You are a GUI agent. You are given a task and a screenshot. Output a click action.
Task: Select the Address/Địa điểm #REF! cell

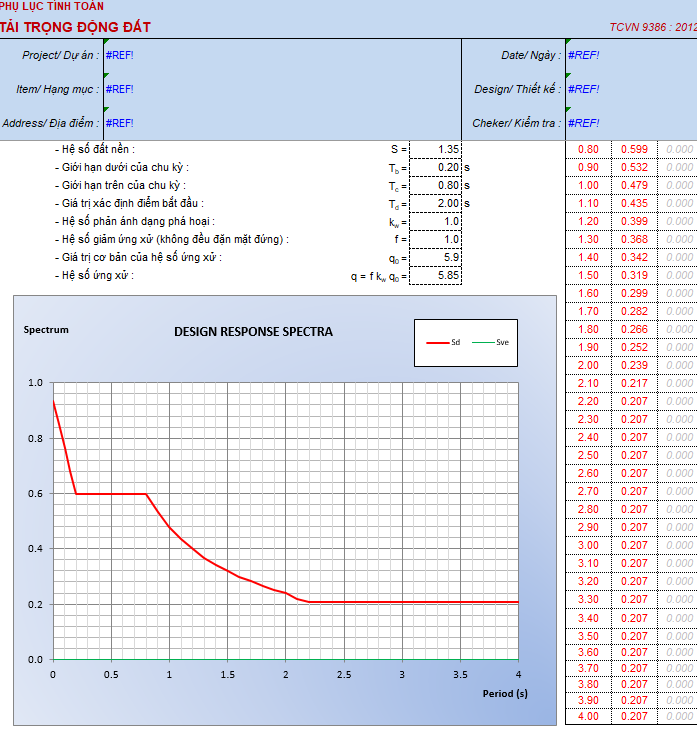click(283, 123)
